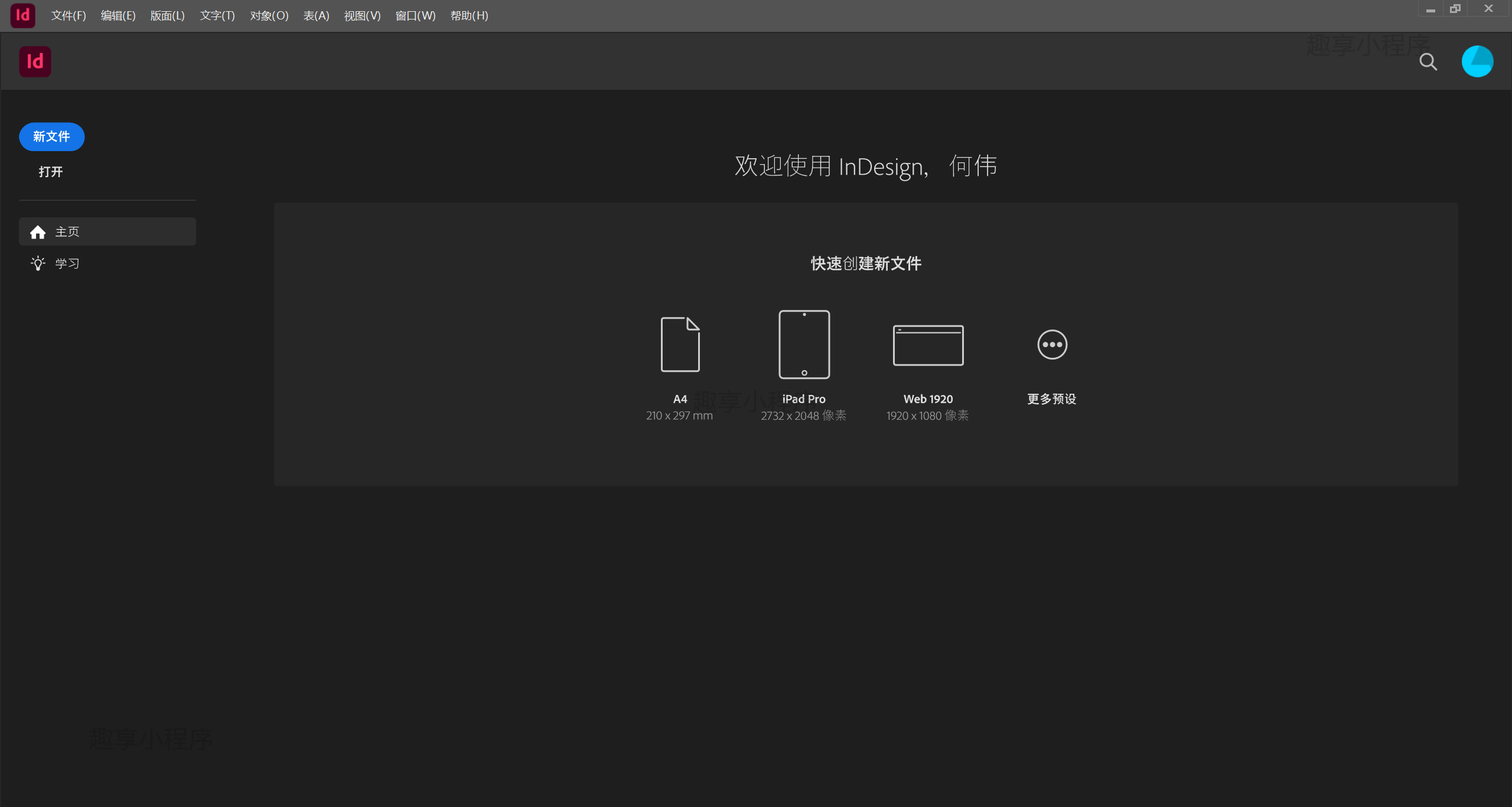Click the 新文件 button
Screen dimensions: 1512x807
click(x=52, y=137)
